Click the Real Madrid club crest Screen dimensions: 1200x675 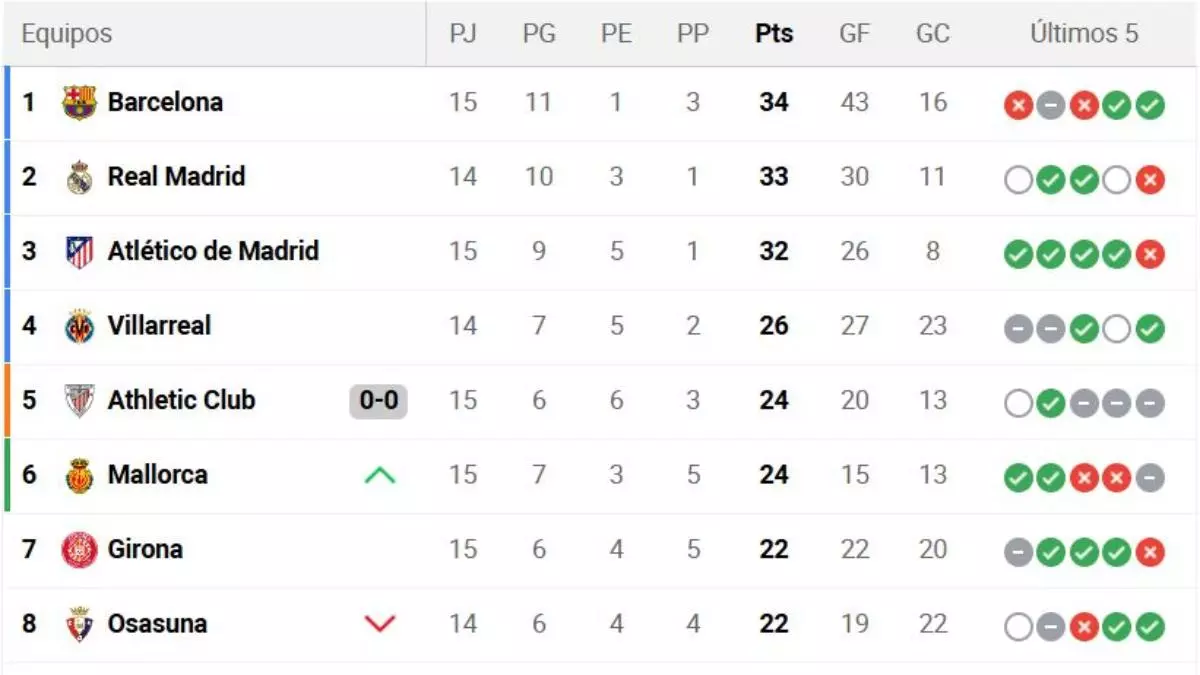(x=77, y=176)
